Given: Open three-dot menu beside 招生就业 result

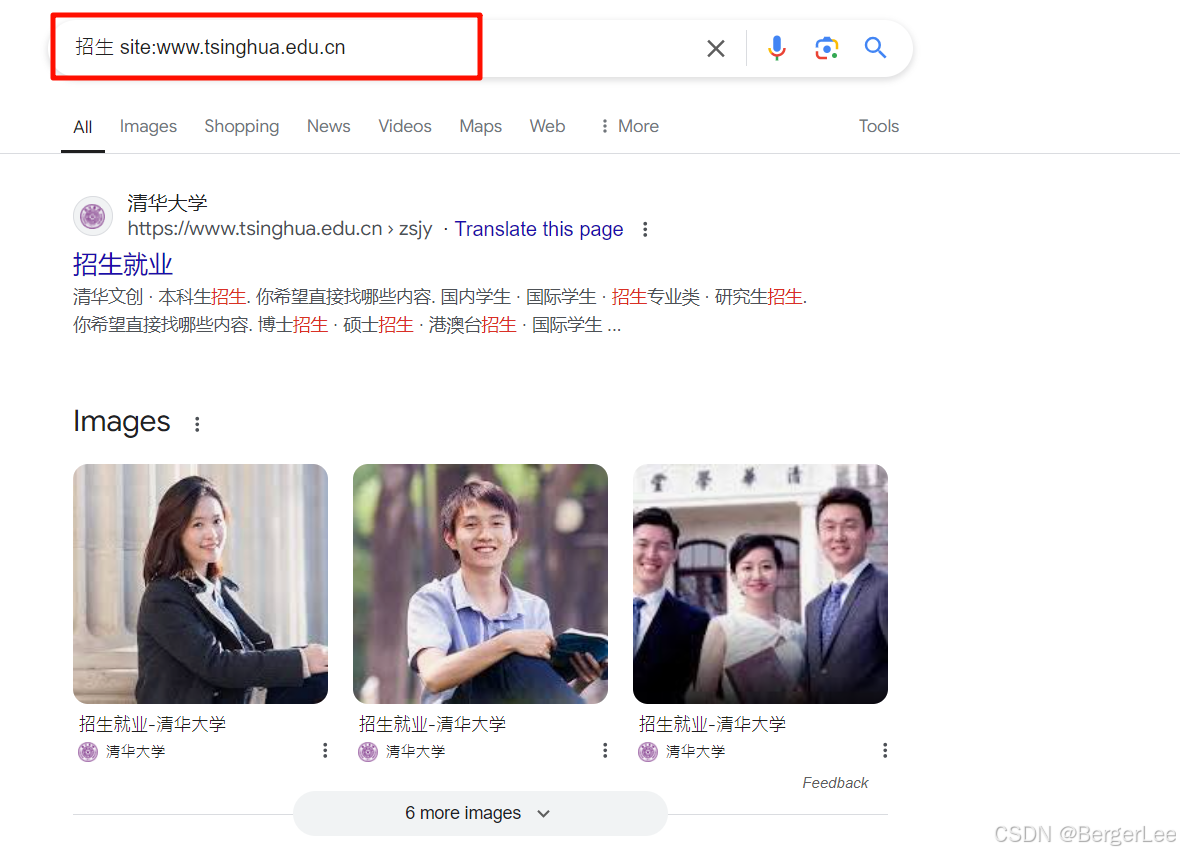Looking at the screenshot, I should 645,229.
